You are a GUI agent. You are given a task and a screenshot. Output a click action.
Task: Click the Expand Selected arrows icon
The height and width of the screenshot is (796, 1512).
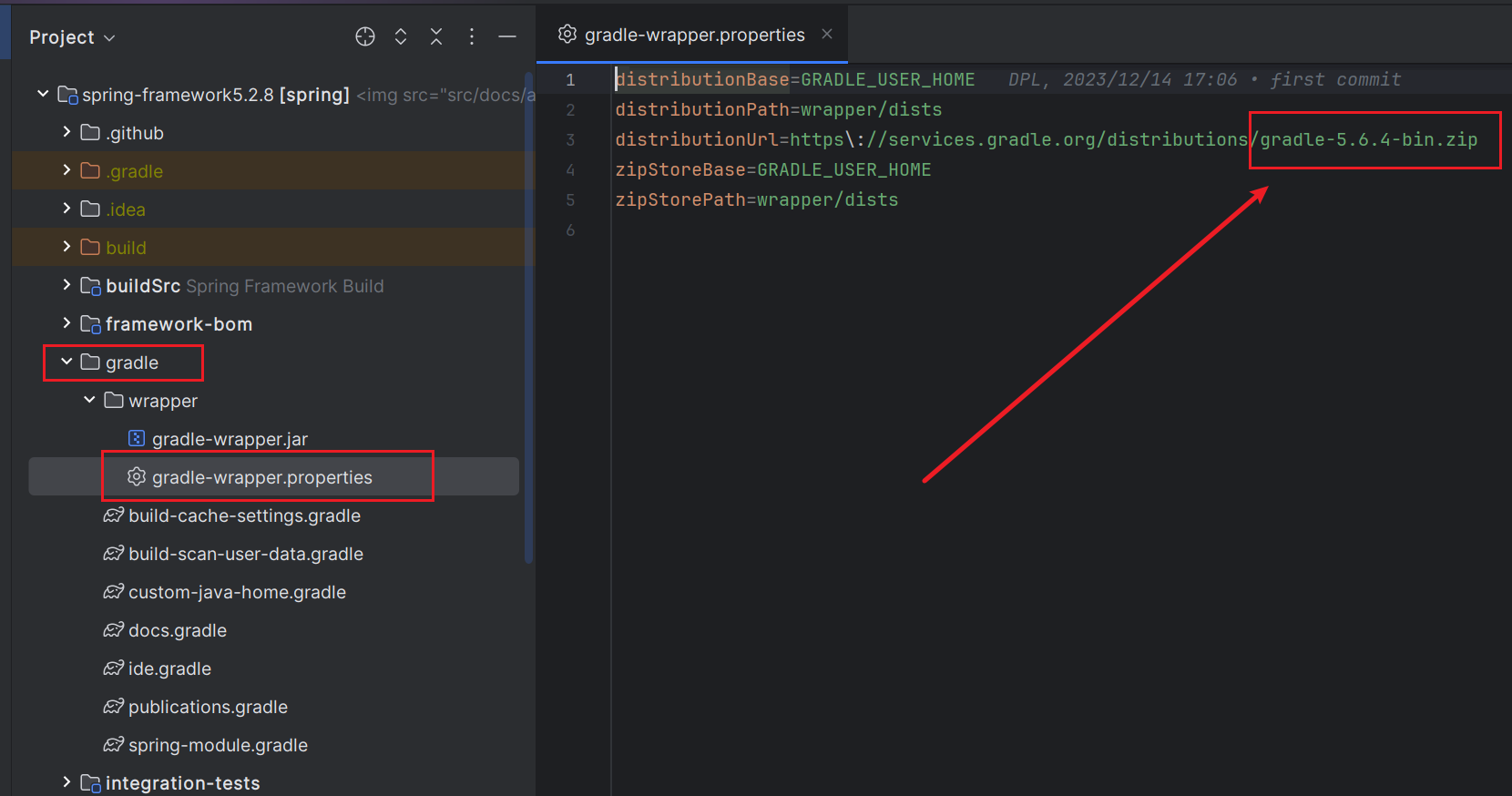pyautogui.click(x=401, y=36)
